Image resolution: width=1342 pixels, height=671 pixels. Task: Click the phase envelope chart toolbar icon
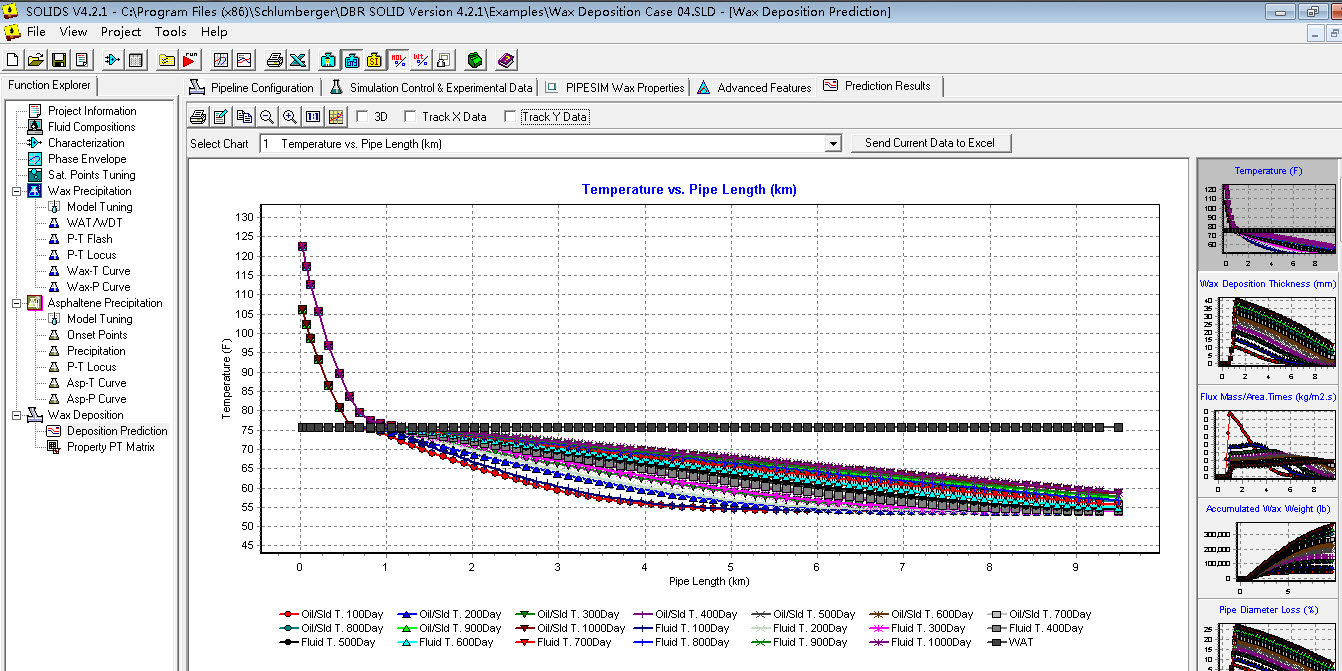[x=221, y=60]
